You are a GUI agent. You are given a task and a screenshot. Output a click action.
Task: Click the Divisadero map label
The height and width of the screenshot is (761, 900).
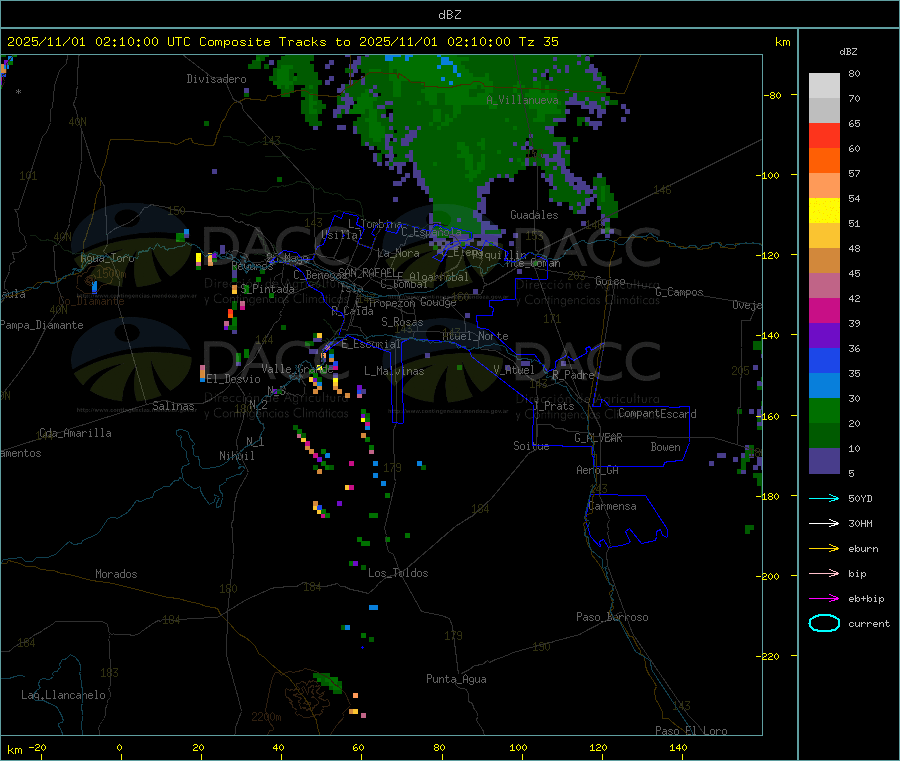(216, 79)
